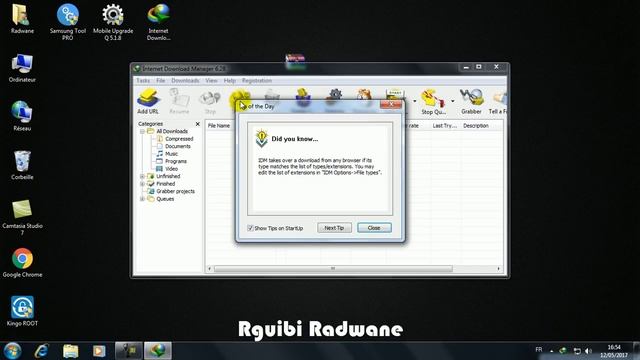Select the Samsung Tool PRO desktop icon
Image resolution: width=640 pixels, height=360 pixels.
click(x=68, y=22)
